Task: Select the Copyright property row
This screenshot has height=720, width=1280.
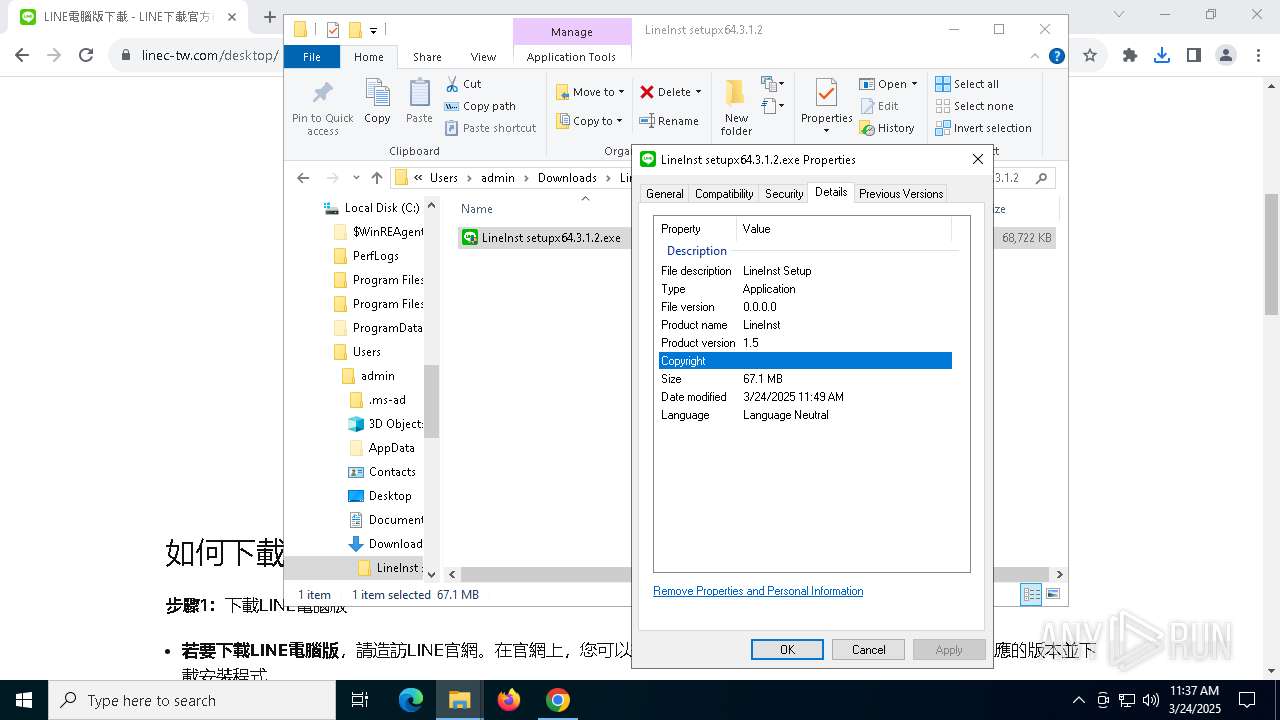Action: tap(805, 361)
